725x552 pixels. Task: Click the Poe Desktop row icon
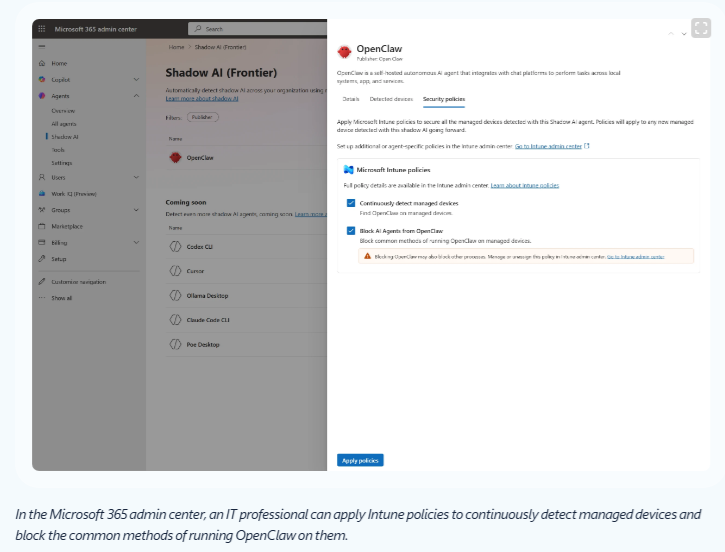(x=175, y=344)
